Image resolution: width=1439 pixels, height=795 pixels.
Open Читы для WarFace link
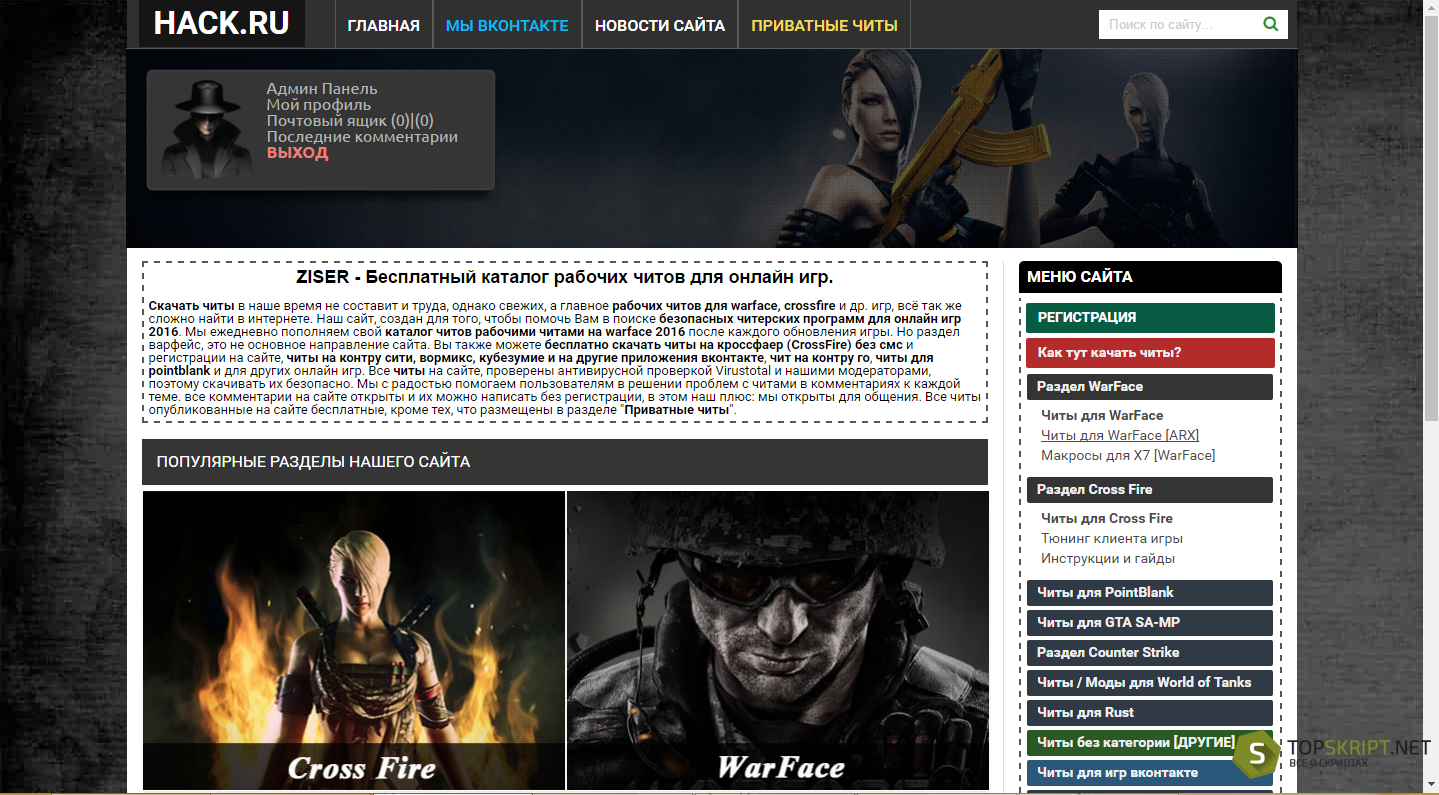(x=1102, y=415)
